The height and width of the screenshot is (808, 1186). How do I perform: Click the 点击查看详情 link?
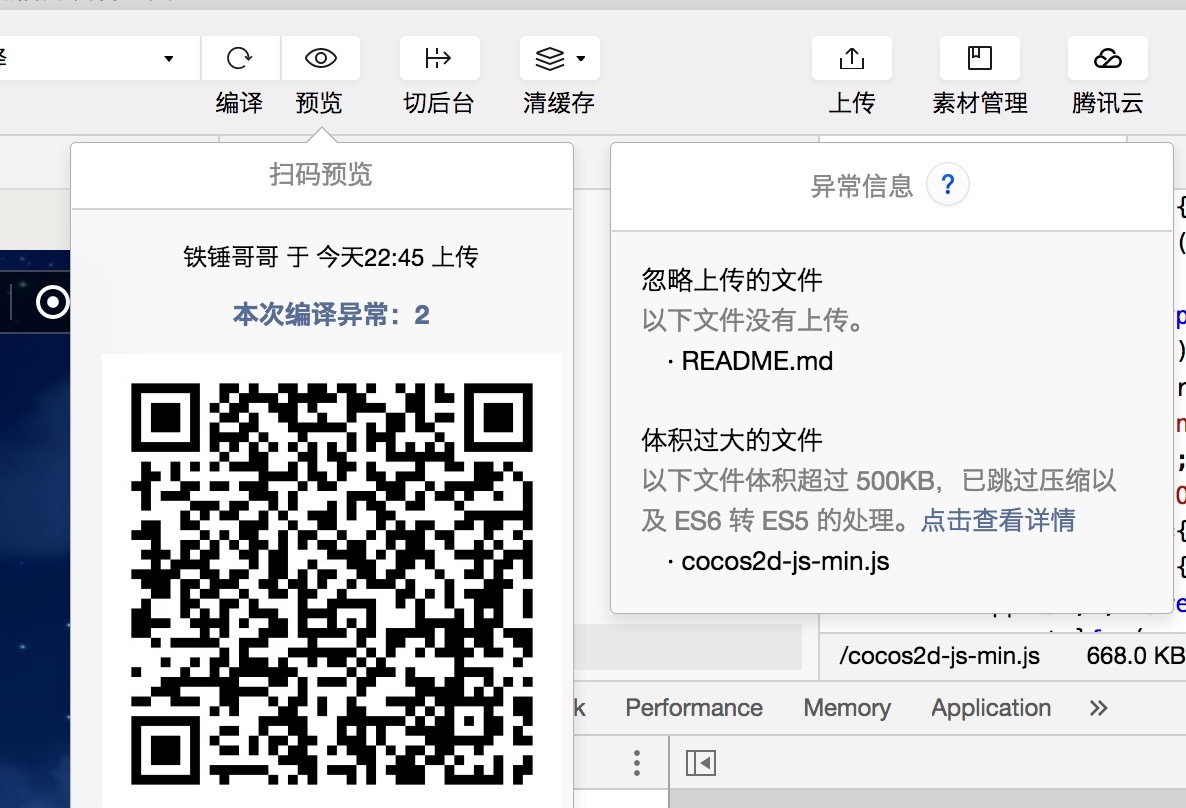pyautogui.click(x=998, y=521)
